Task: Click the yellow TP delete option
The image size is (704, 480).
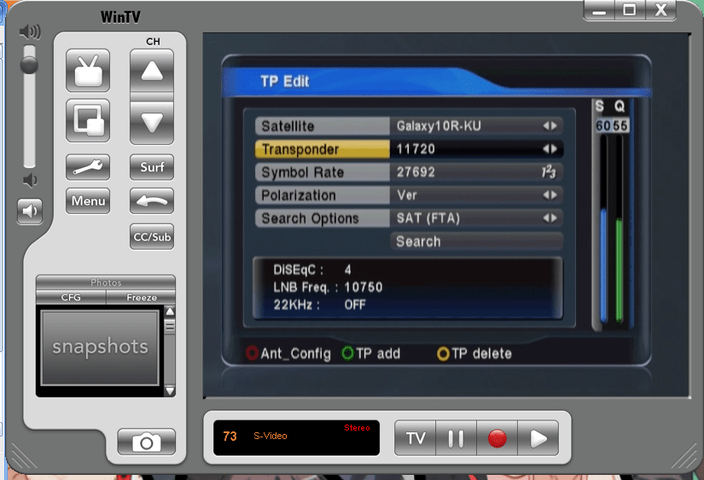Action: (x=474, y=354)
